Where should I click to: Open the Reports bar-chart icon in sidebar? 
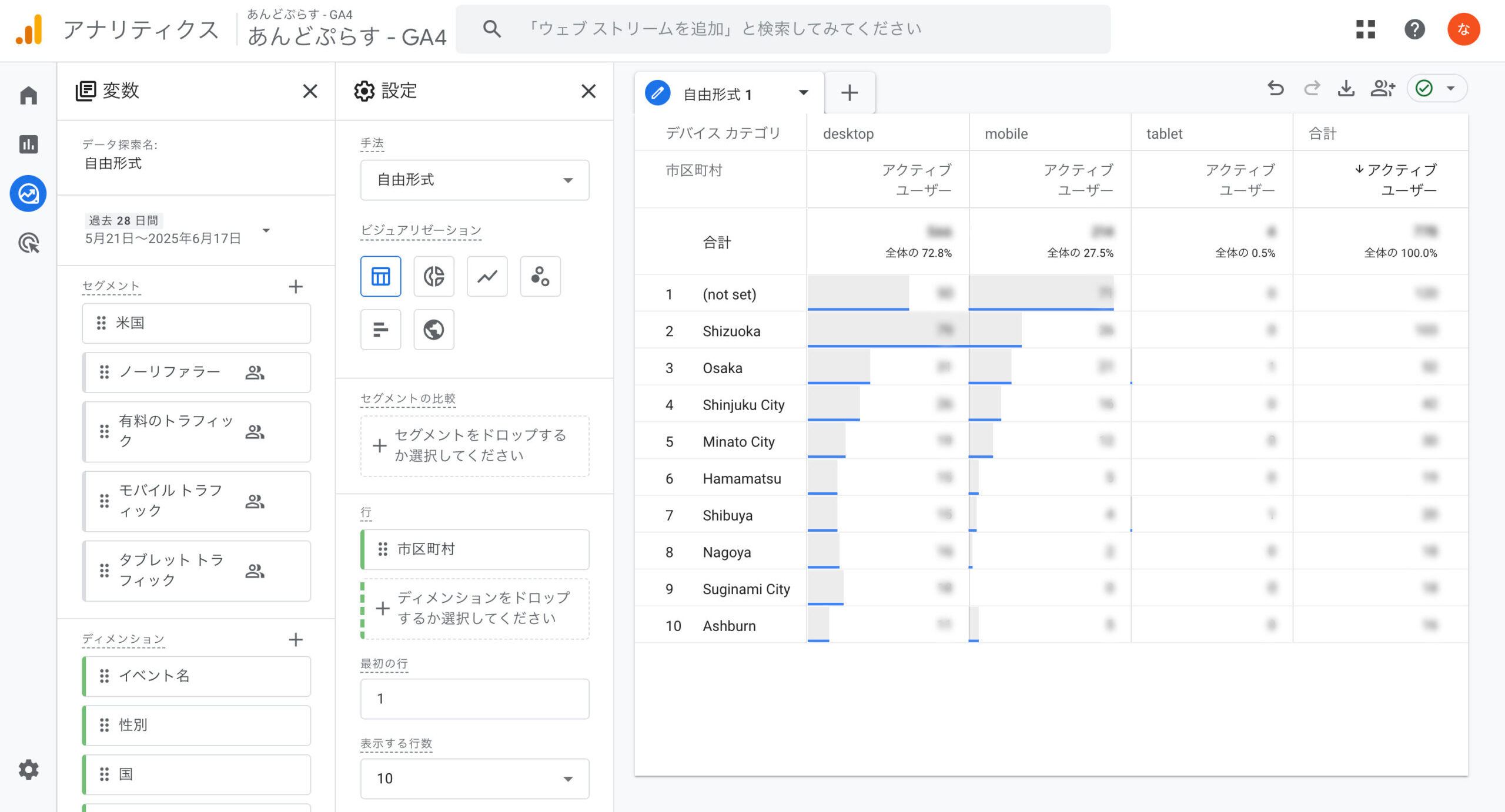click(x=28, y=144)
